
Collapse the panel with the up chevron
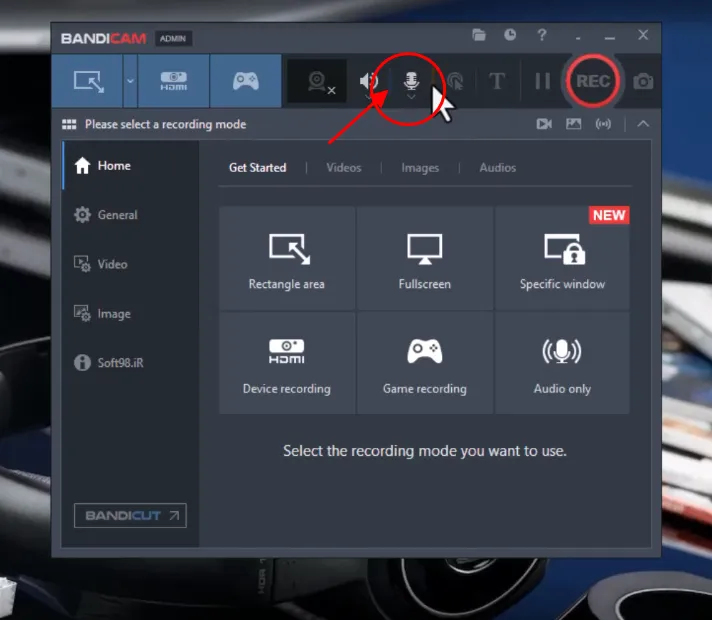coord(643,124)
